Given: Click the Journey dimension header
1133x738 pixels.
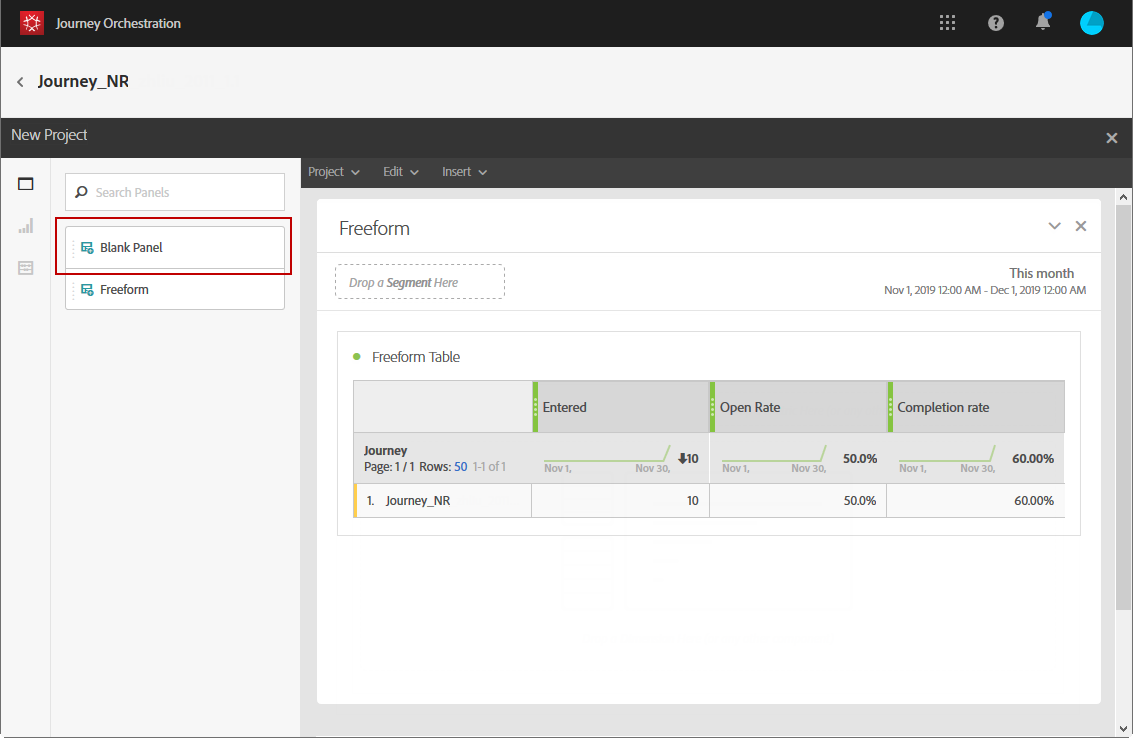Looking at the screenshot, I should pos(385,450).
